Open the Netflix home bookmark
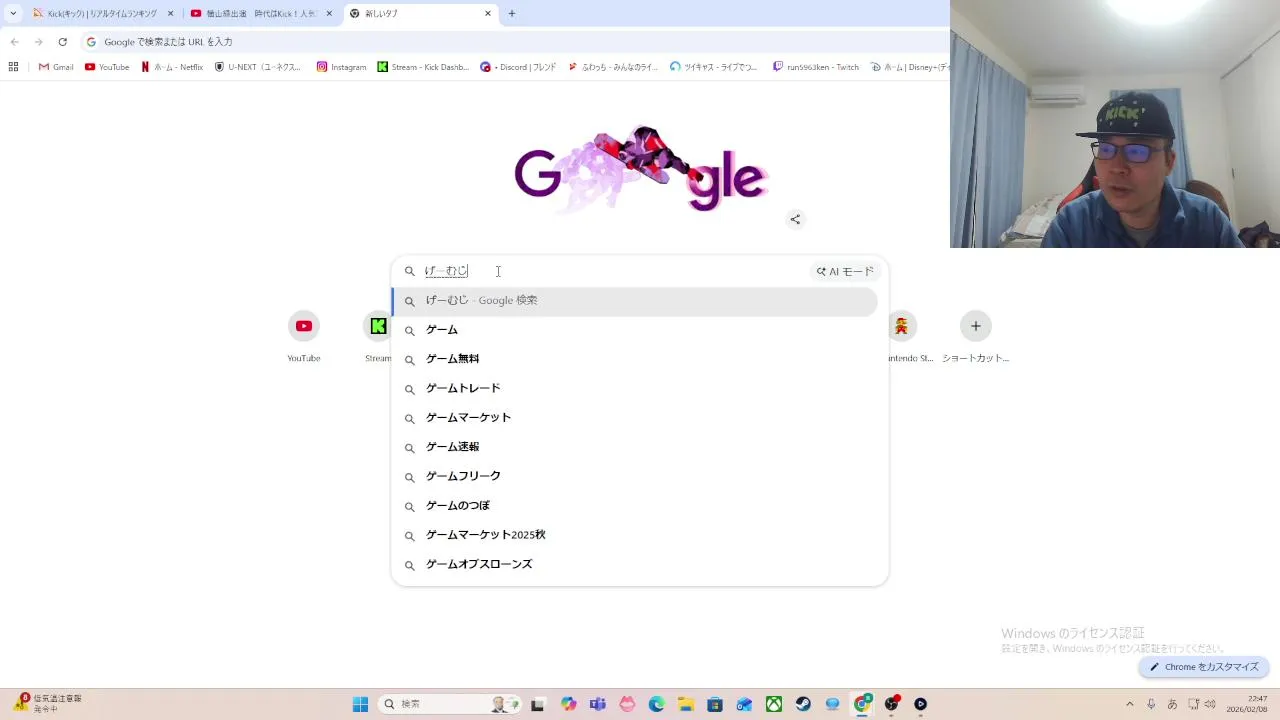Image resolution: width=1280 pixels, height=720 pixels. pyautogui.click(x=172, y=67)
